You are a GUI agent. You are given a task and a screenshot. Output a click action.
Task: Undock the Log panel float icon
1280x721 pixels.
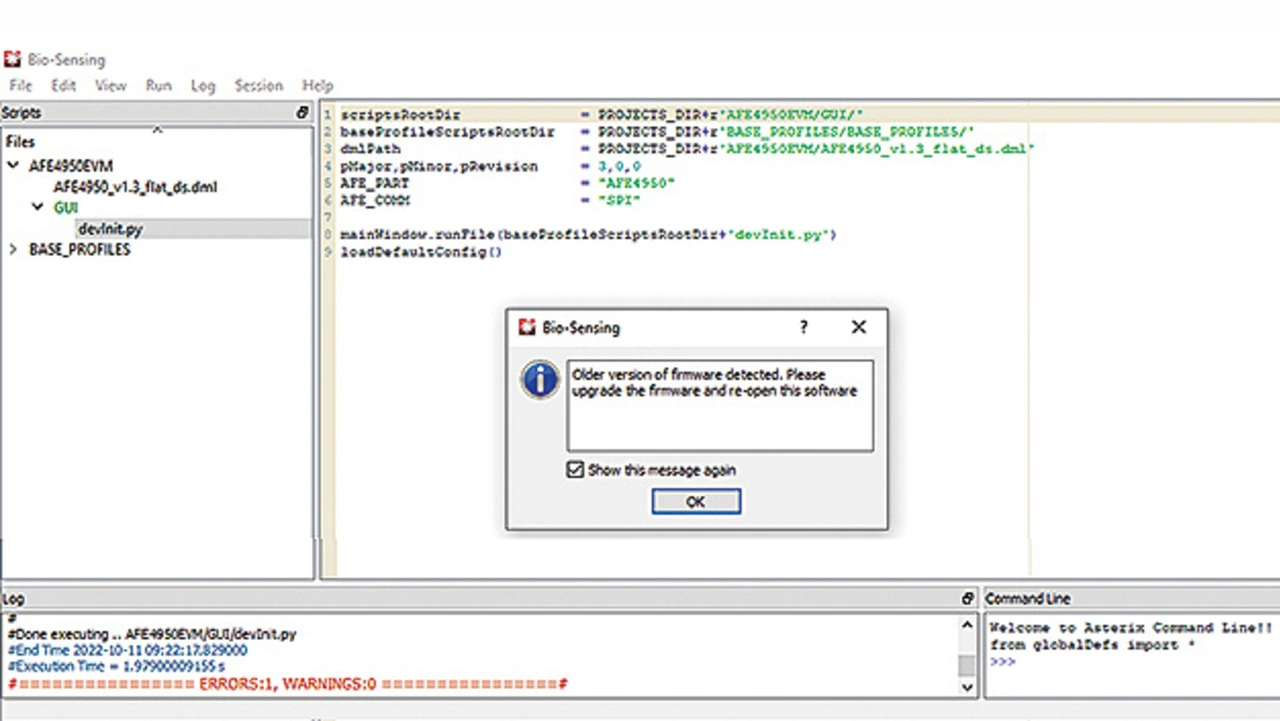coord(967,599)
